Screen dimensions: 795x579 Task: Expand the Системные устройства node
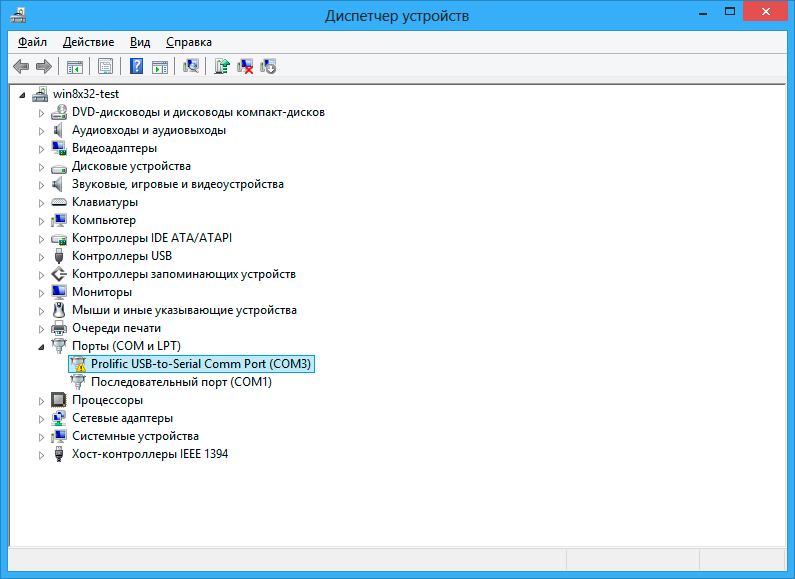42,437
